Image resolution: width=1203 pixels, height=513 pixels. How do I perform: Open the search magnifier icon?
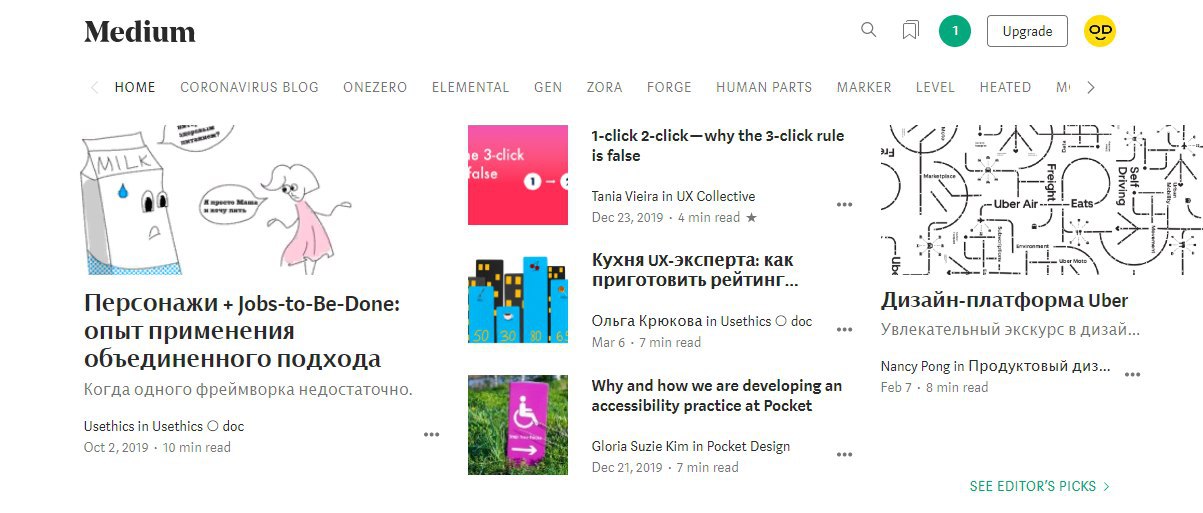[869, 30]
